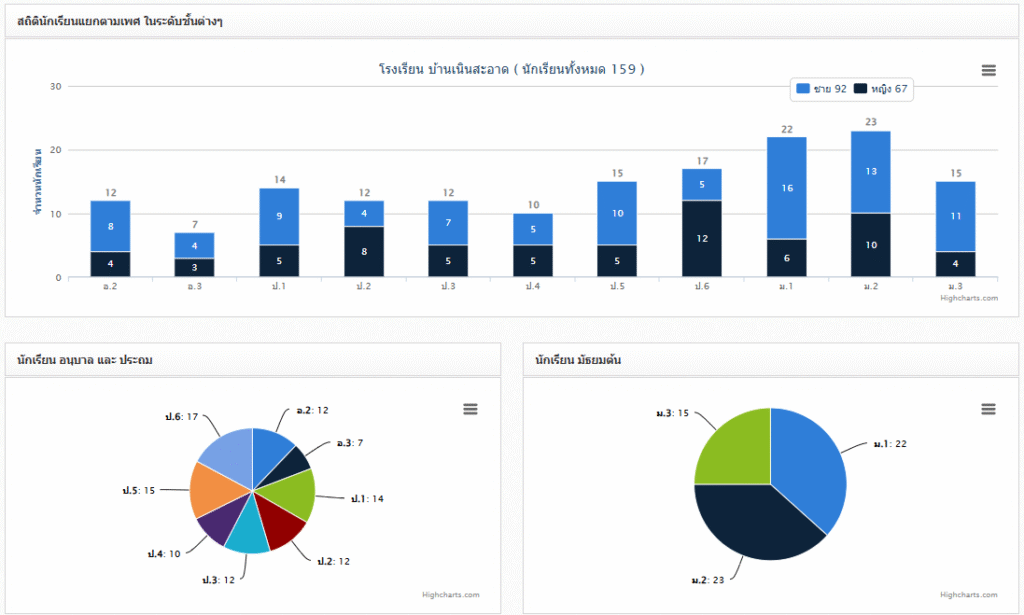This screenshot has width=1024, height=615.
Task: Follow Highcharts.com link in primary pie chart
Action: tap(450, 595)
